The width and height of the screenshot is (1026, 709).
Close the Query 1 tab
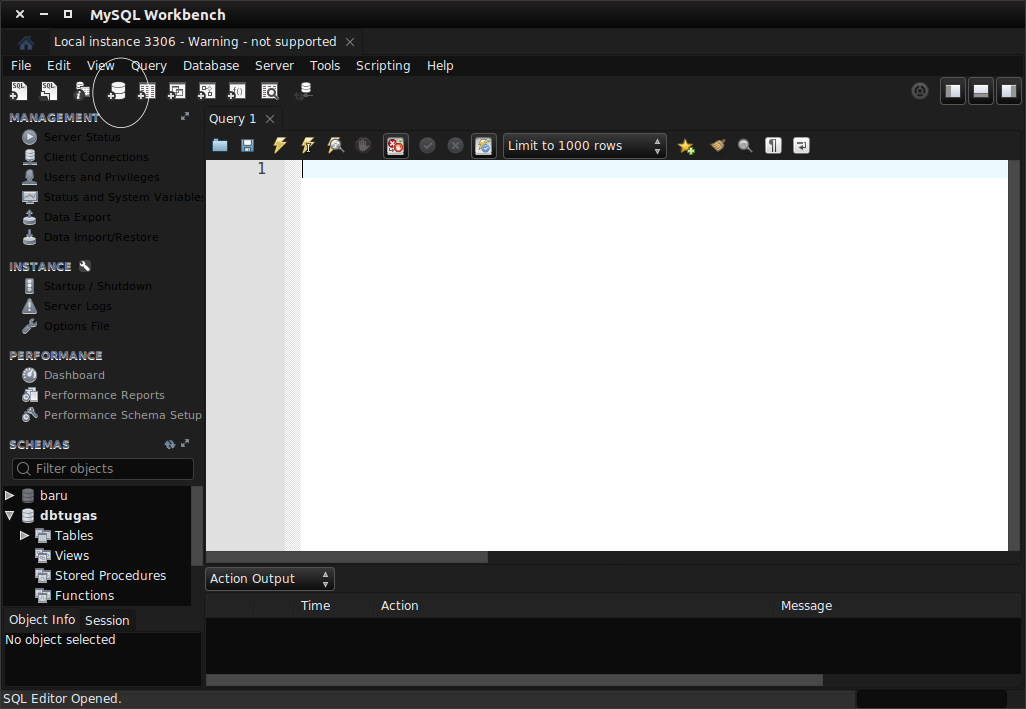tap(270, 119)
